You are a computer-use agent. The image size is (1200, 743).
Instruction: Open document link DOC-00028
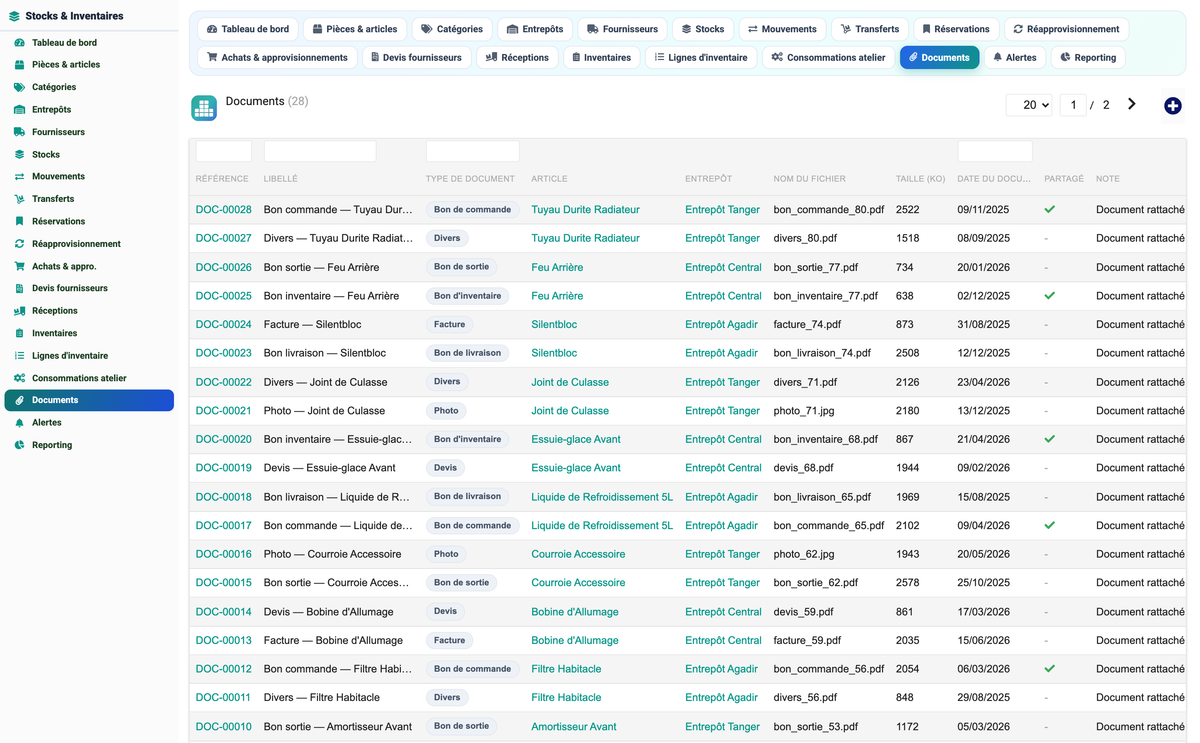pyautogui.click(x=224, y=210)
